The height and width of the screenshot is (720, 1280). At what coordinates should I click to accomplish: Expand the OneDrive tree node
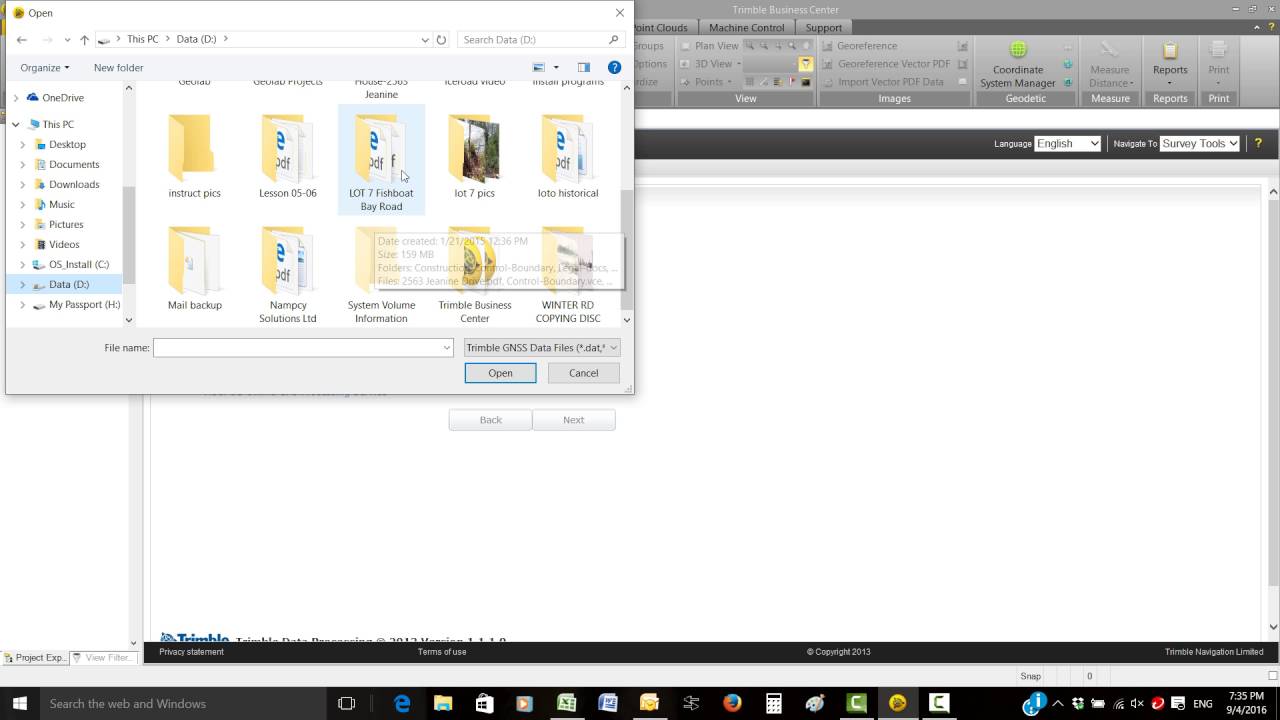16,98
